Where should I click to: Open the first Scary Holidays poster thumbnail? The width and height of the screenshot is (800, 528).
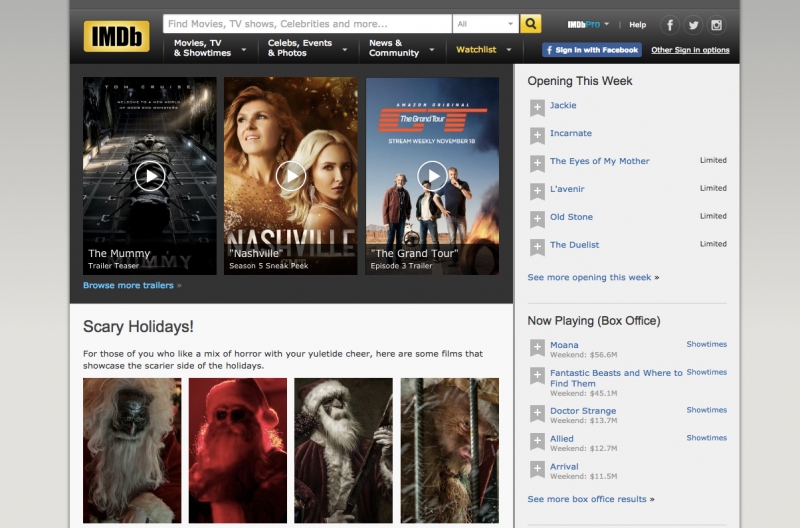point(132,450)
